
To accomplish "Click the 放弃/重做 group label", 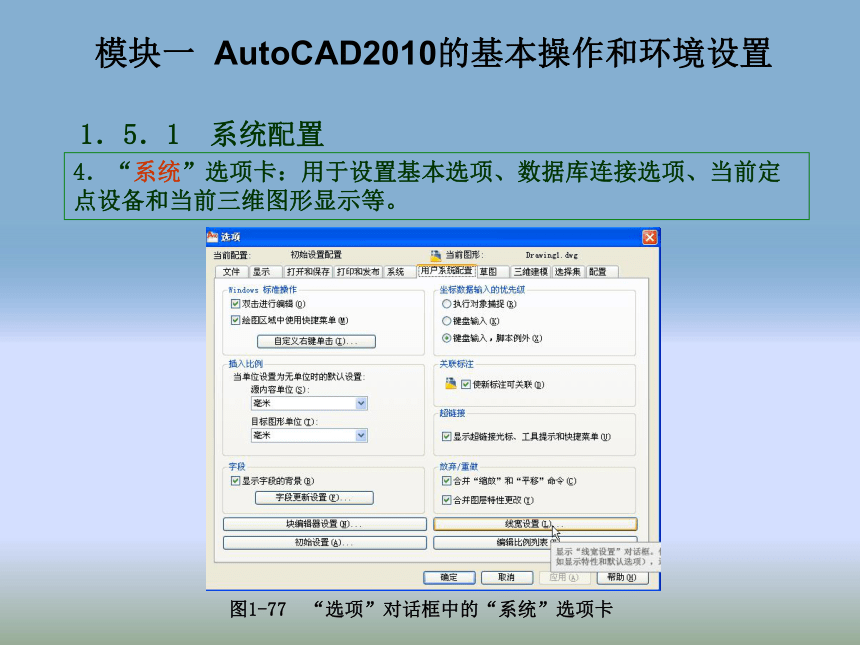I will click(x=459, y=466).
